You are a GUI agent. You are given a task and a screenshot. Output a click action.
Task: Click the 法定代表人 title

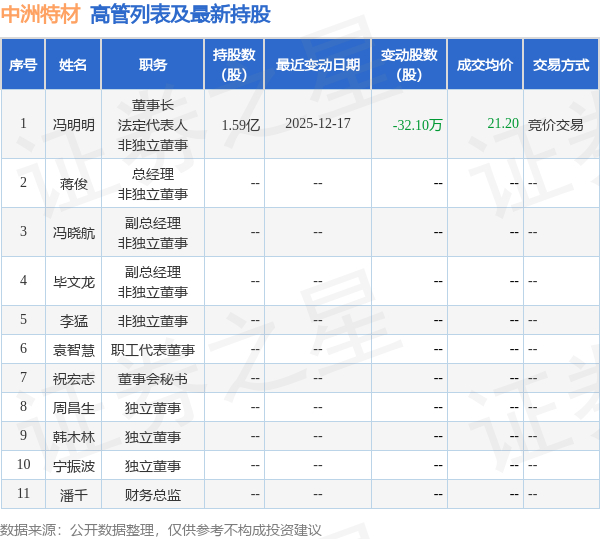pyautogui.click(x=153, y=125)
